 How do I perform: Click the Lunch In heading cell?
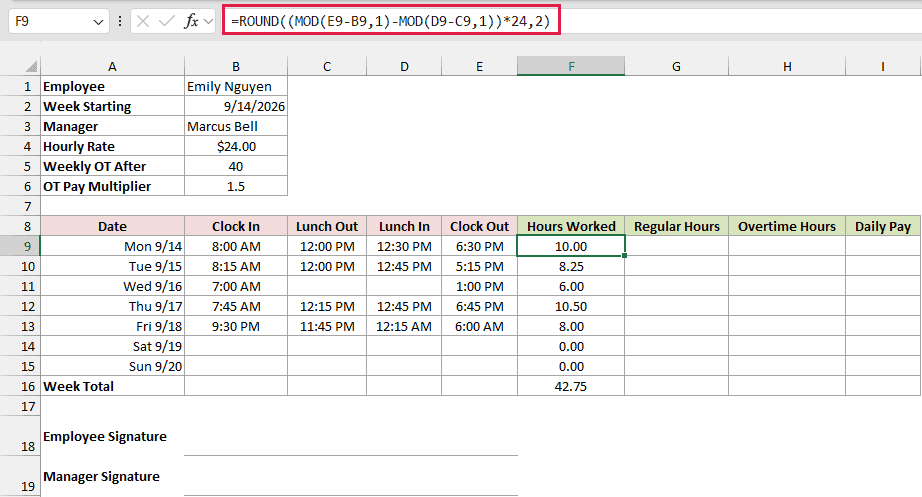click(x=404, y=226)
